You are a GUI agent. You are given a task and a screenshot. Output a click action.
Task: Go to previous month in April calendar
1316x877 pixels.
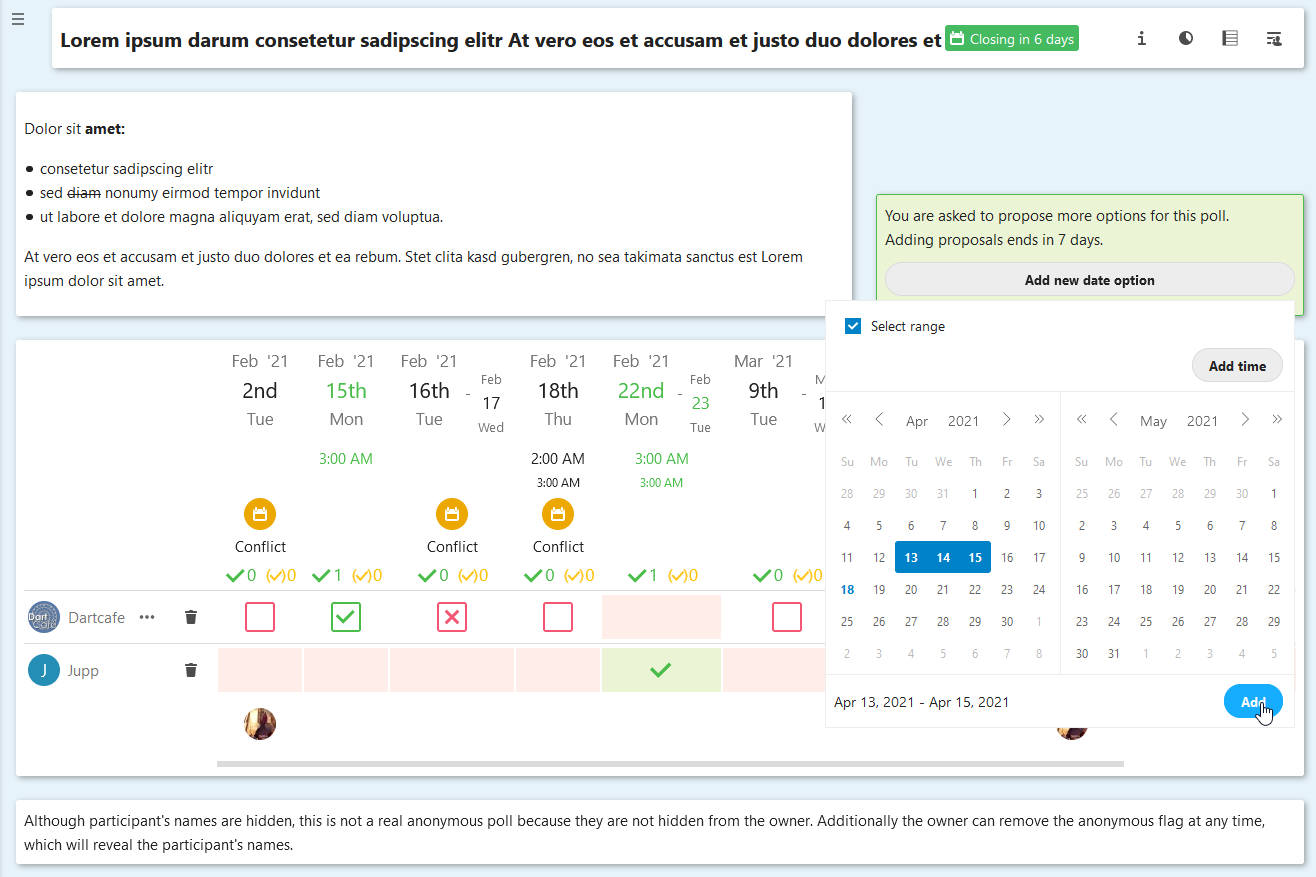click(879, 419)
